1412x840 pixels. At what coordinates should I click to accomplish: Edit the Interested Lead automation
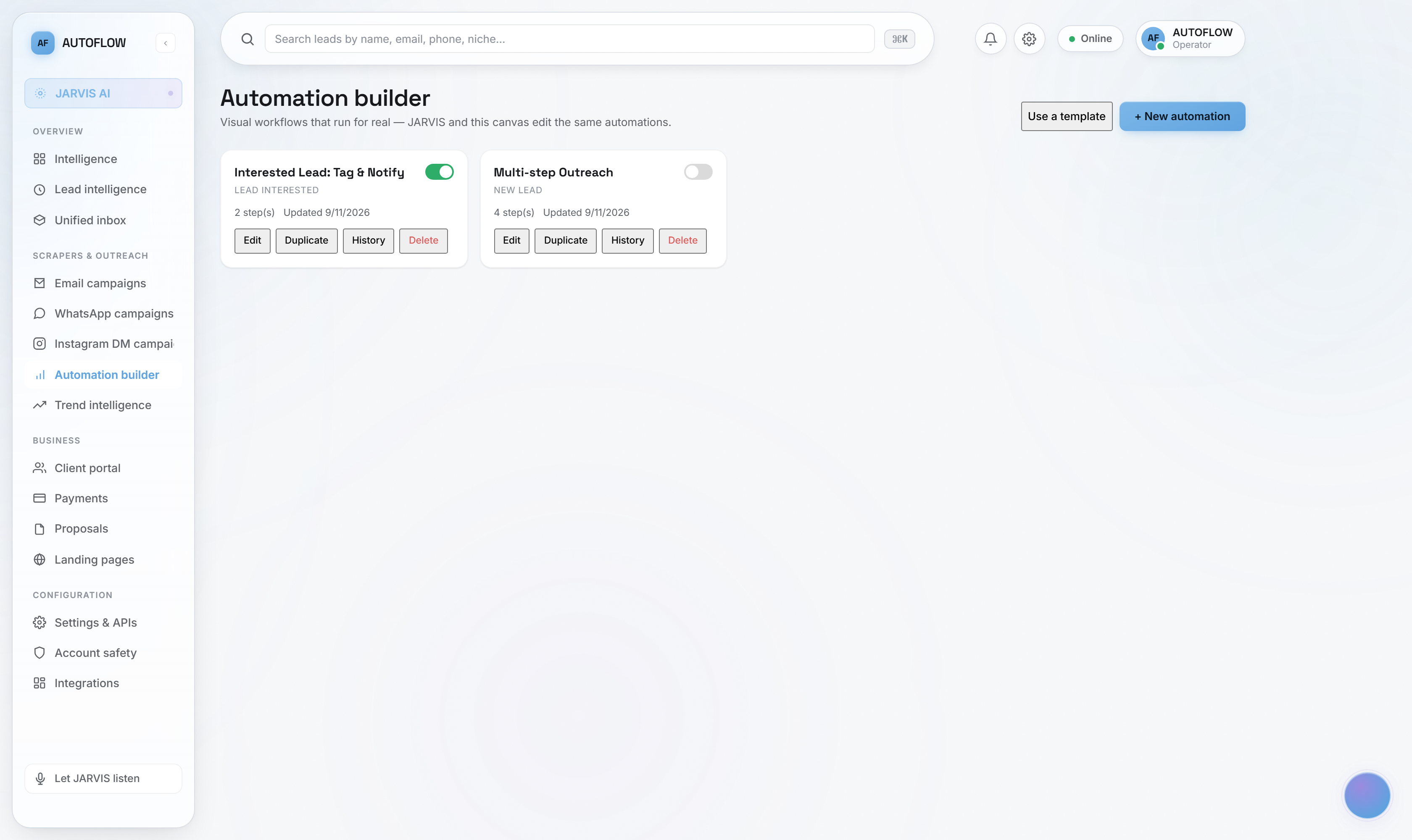click(x=253, y=241)
